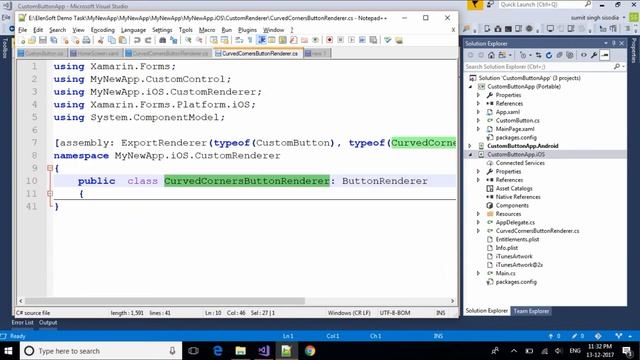
Task: Click the Open file icon in Notepad++ toolbar
Action: pos(32,40)
